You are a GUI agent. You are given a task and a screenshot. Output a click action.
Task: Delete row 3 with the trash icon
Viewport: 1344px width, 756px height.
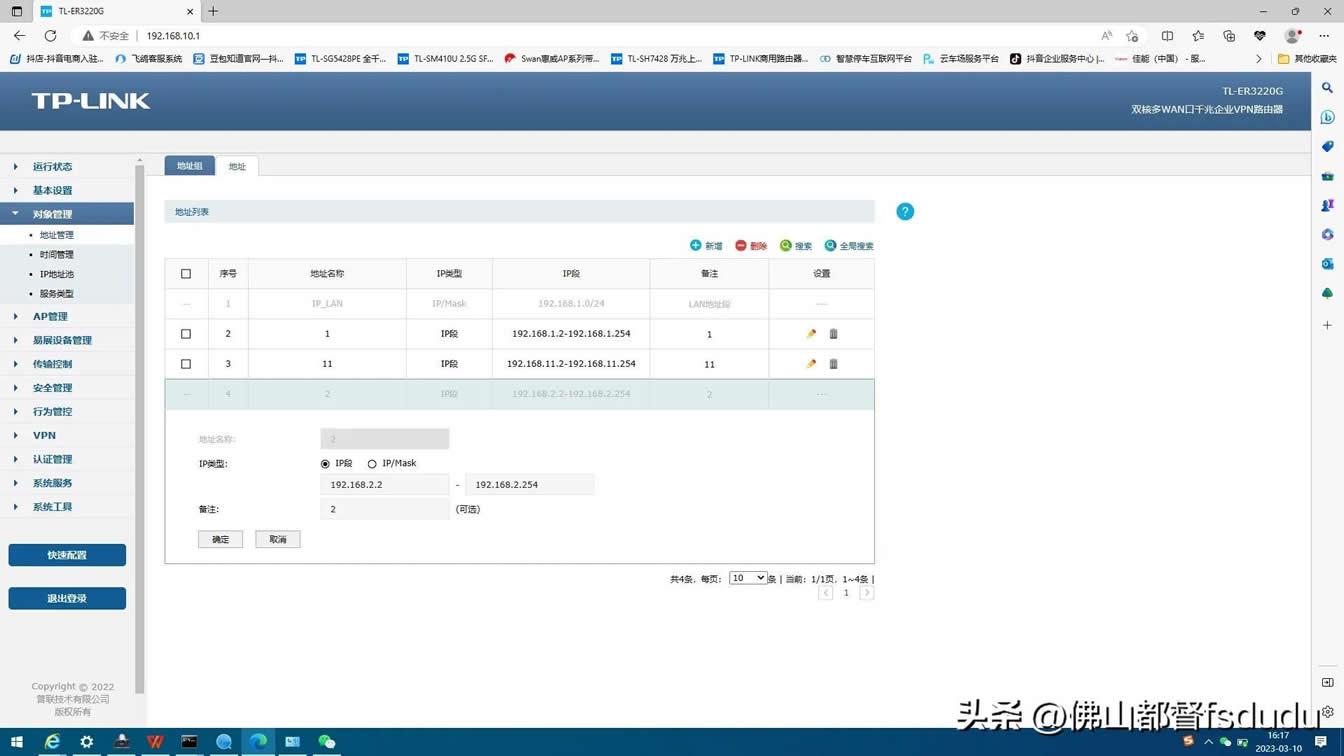coord(833,364)
